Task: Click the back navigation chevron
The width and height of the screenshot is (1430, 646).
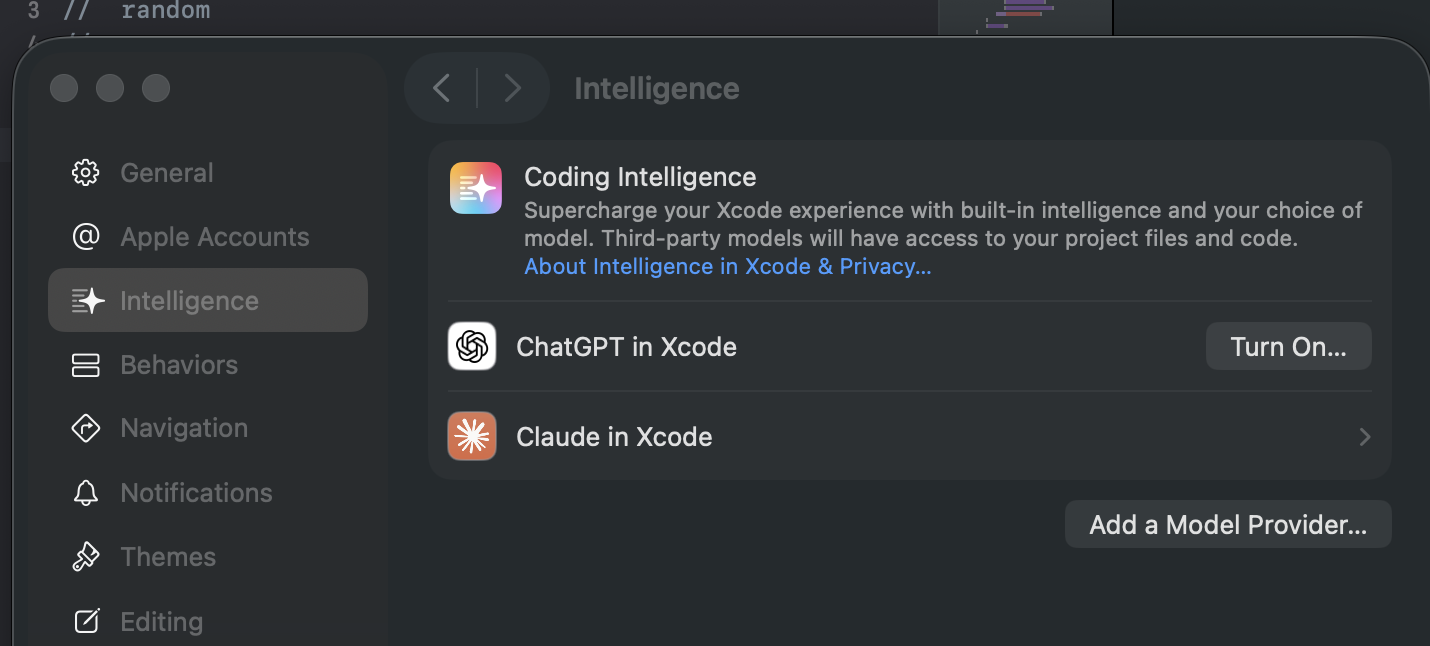Action: 441,88
